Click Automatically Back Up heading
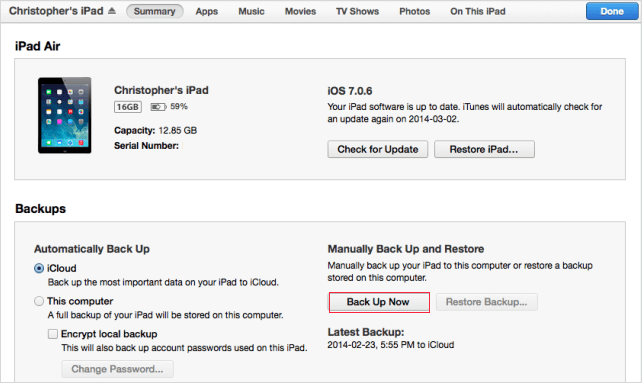Image resolution: width=642 pixels, height=383 pixels. point(92,249)
